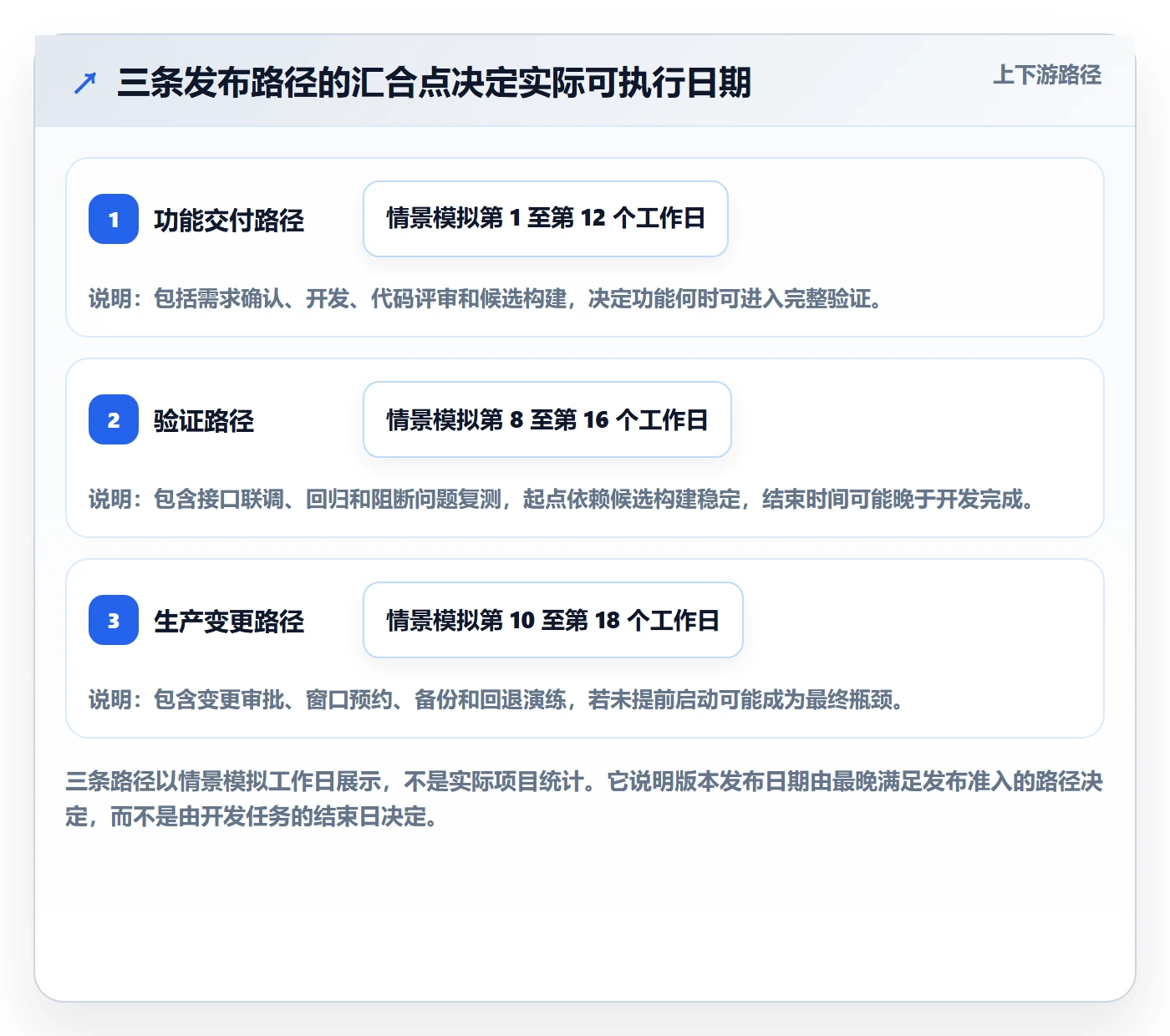Click the footer note starting 三条路径以情景模拟工作日展示

pos(585,799)
